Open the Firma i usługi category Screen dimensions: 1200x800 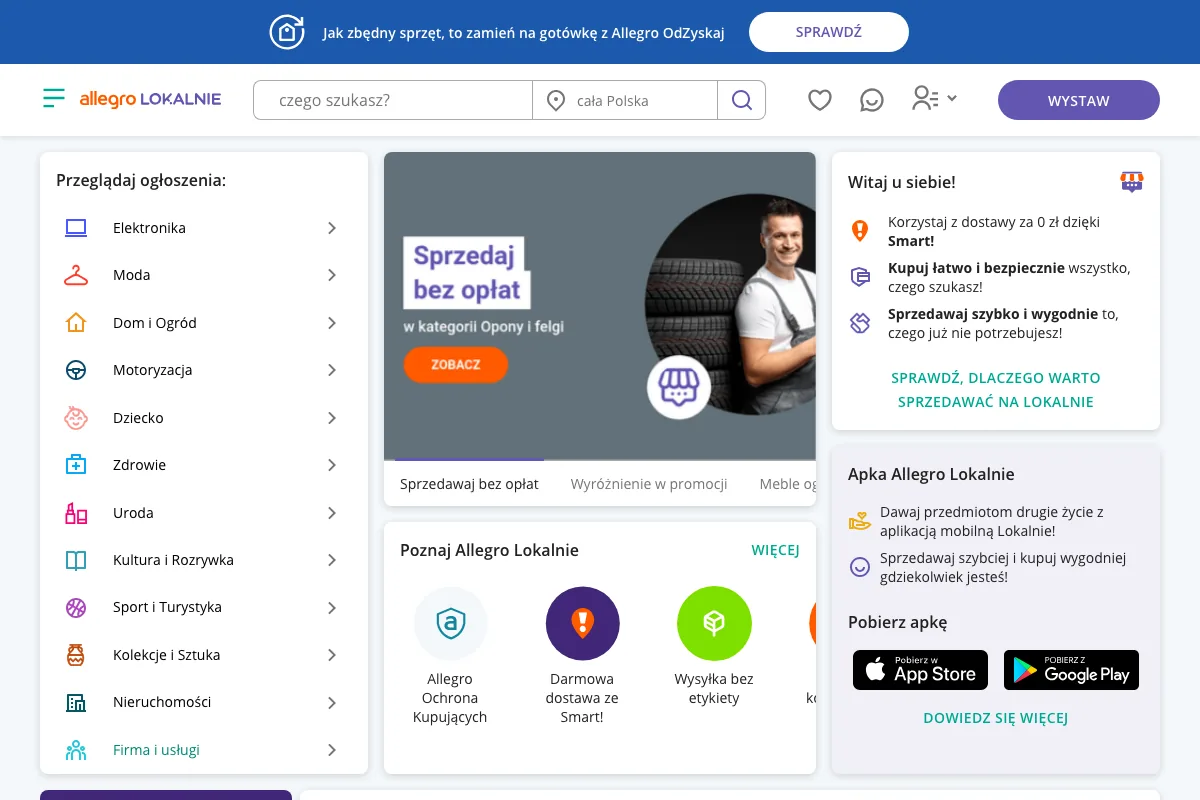[x=204, y=750]
